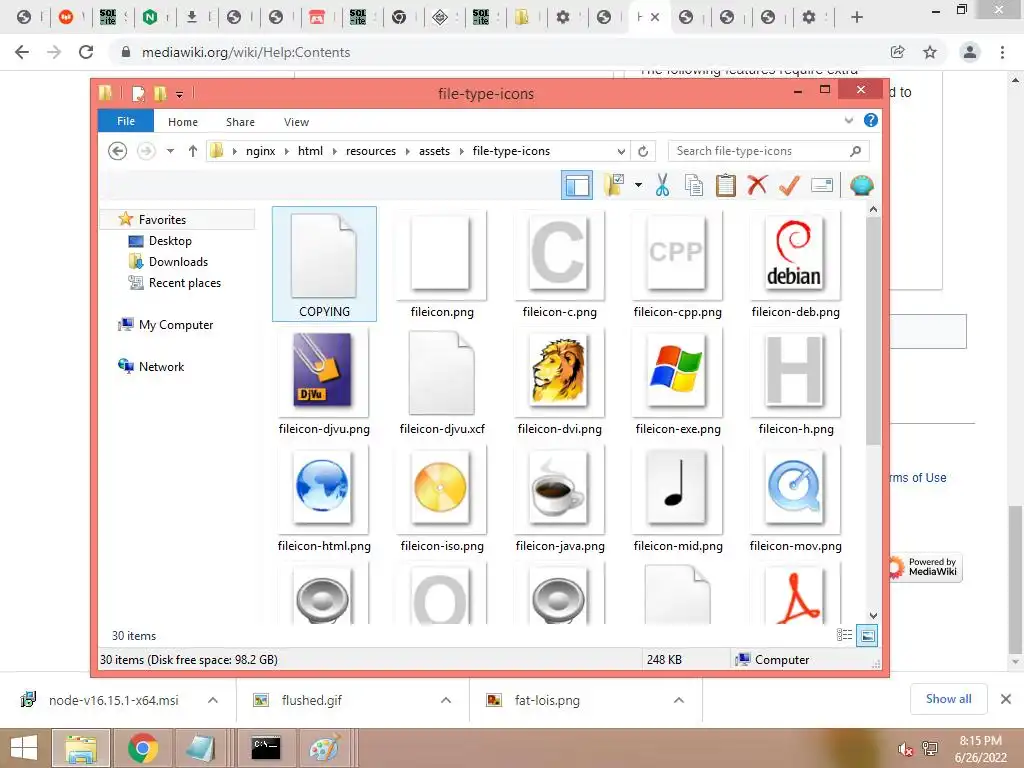This screenshot has width=1024, height=768.
Task: Click the Rename toolbar icon
Action: point(822,185)
